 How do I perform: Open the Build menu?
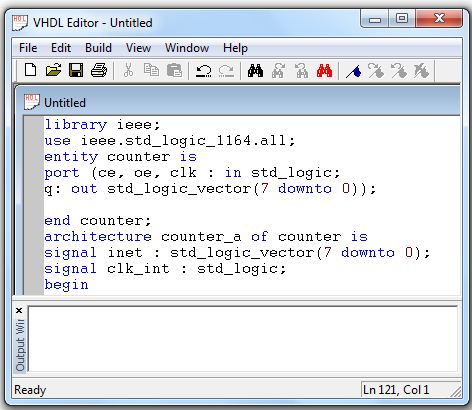pos(98,48)
